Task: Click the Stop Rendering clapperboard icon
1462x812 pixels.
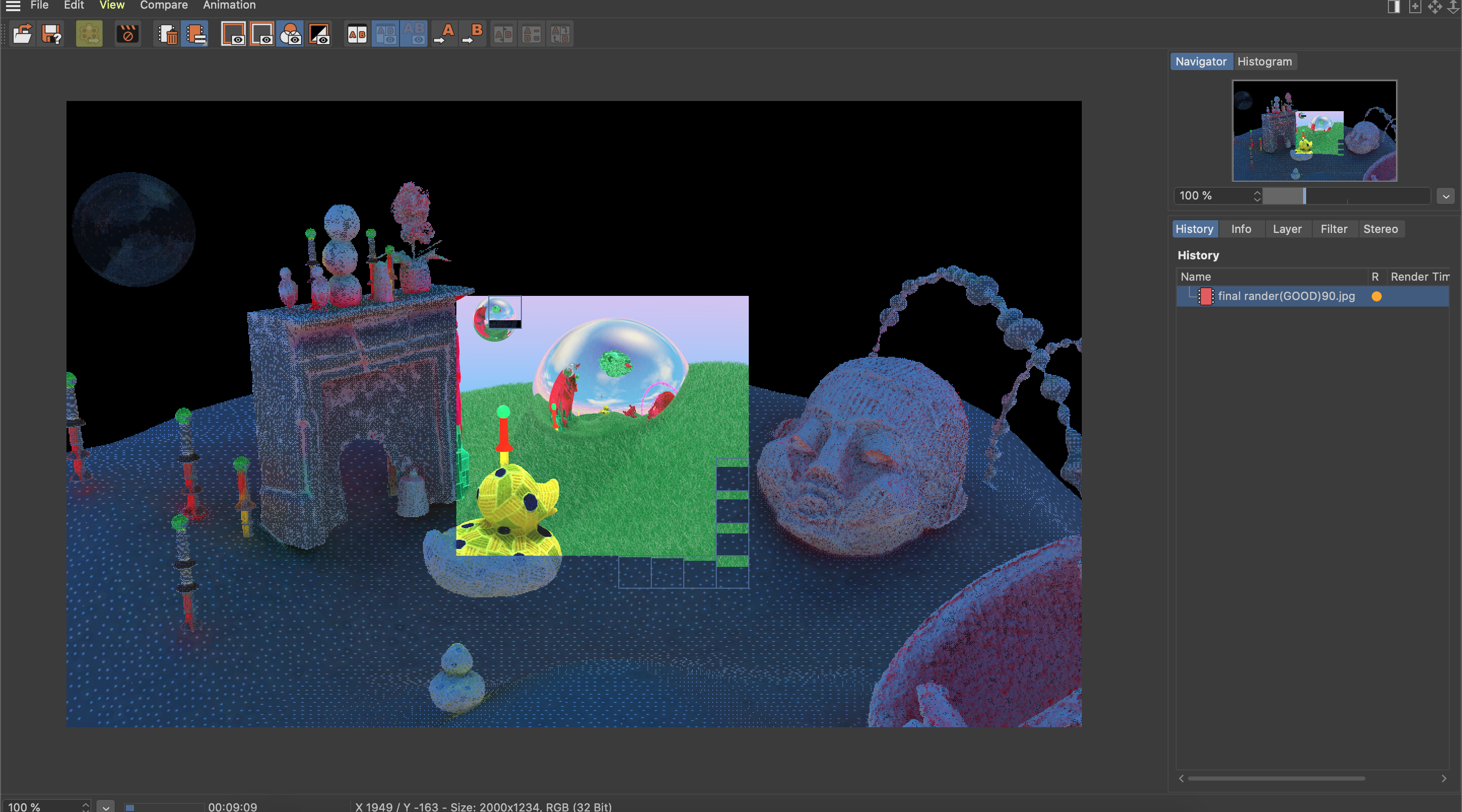Action: click(127, 34)
